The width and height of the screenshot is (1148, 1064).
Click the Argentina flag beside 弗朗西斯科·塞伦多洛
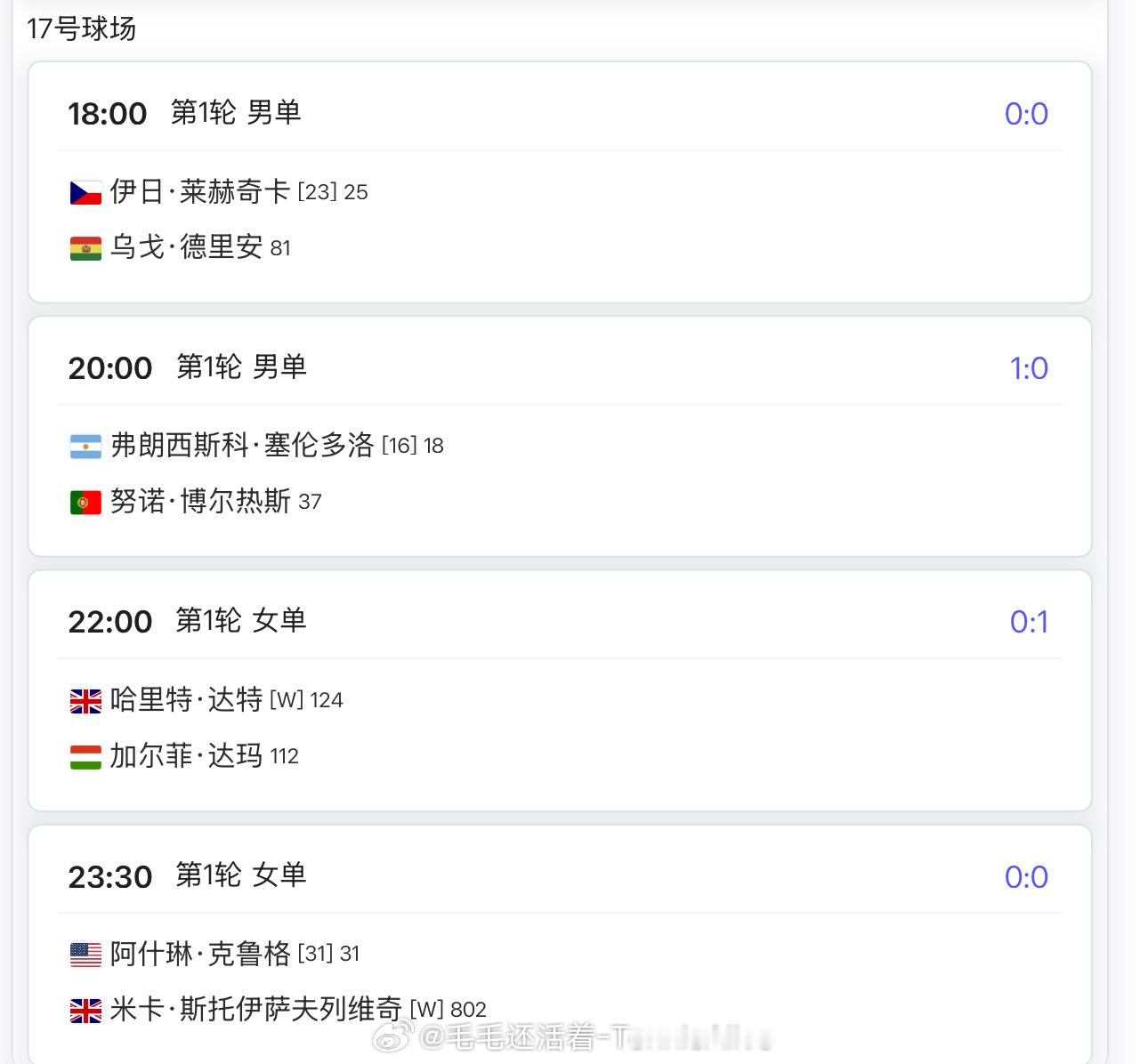click(85, 446)
